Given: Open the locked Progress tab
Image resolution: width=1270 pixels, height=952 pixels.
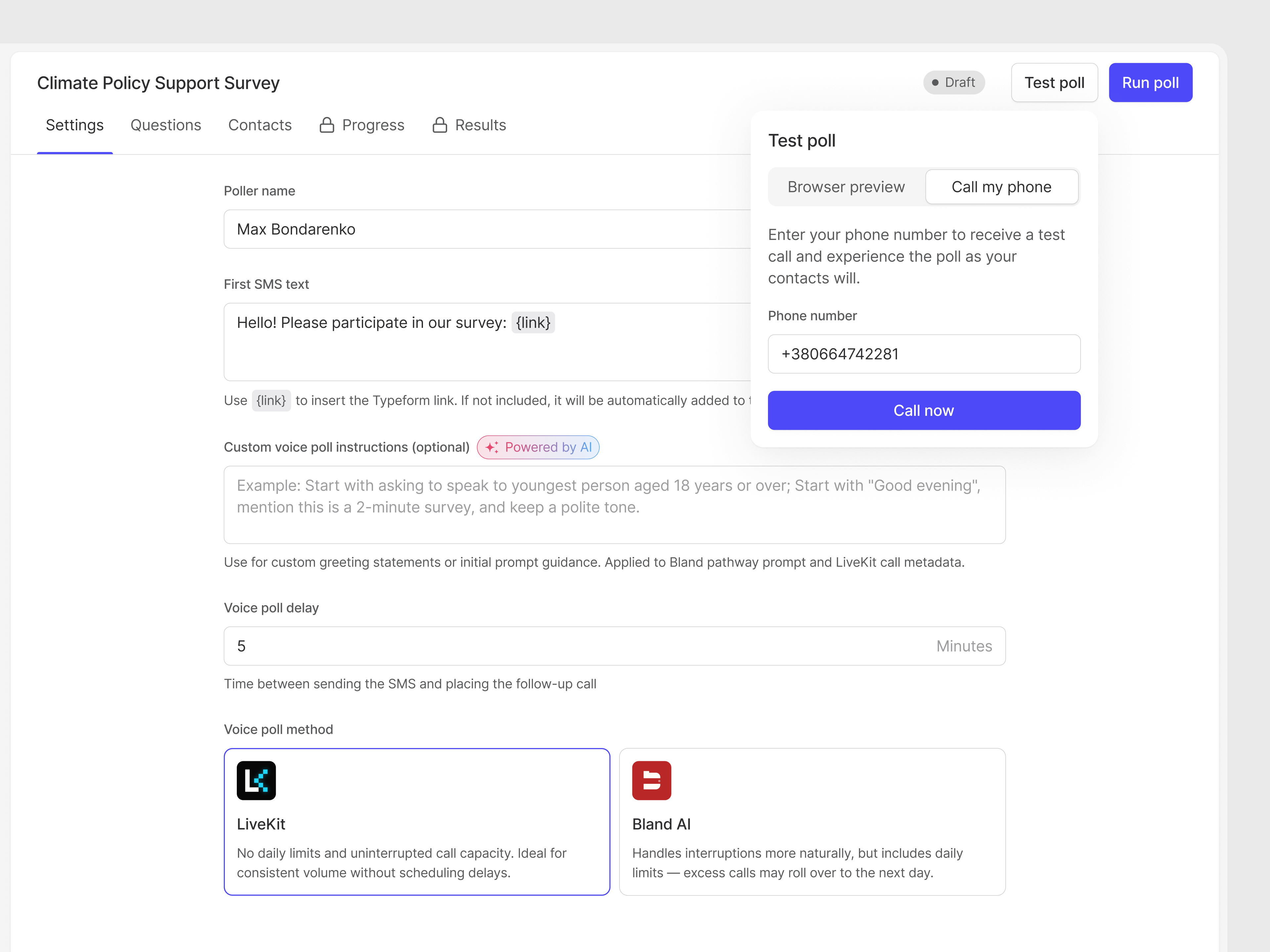Looking at the screenshot, I should [362, 125].
